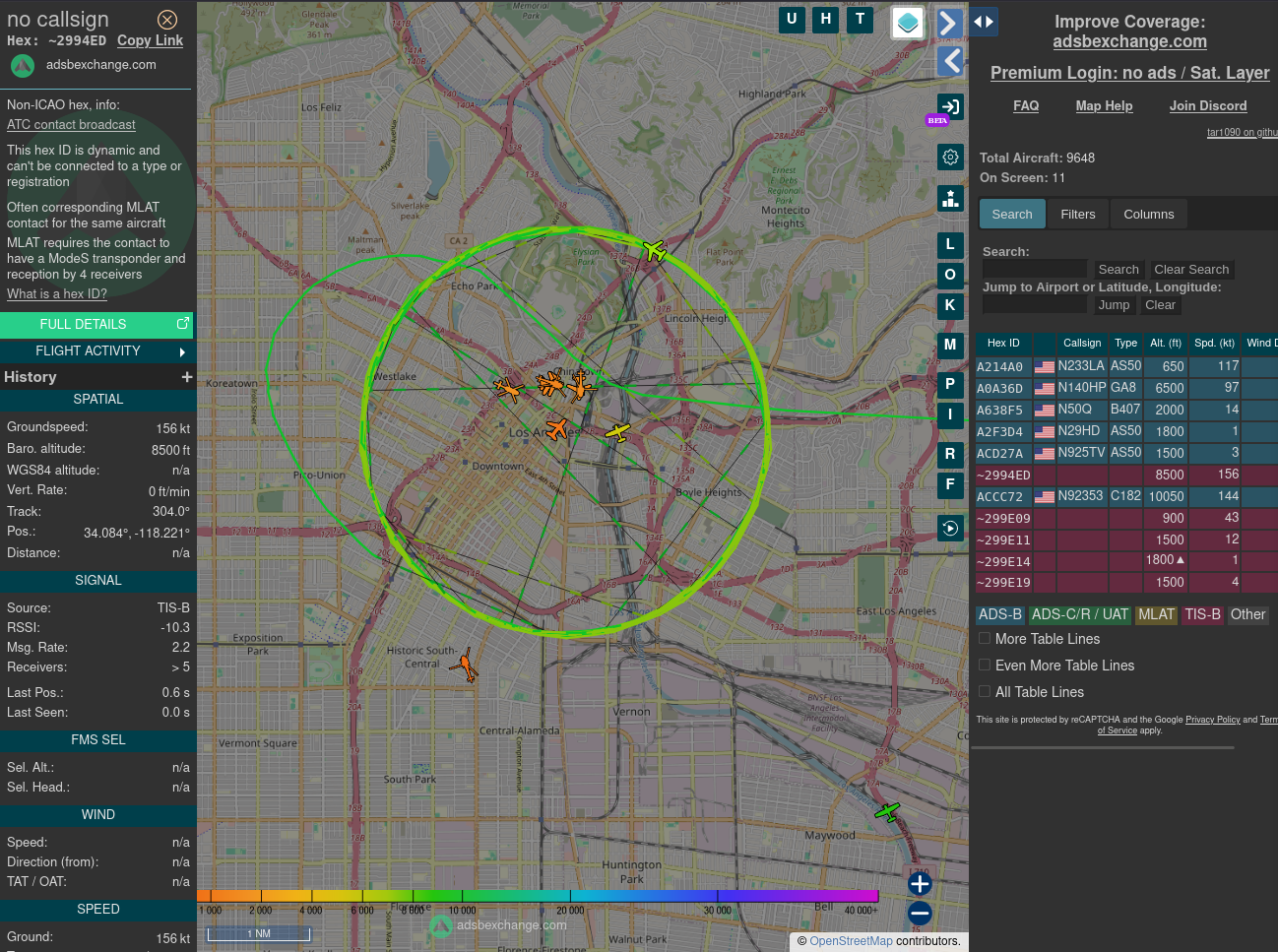Sort table by Spd. (kt) column
The image size is (1278, 952).
click(x=1214, y=344)
